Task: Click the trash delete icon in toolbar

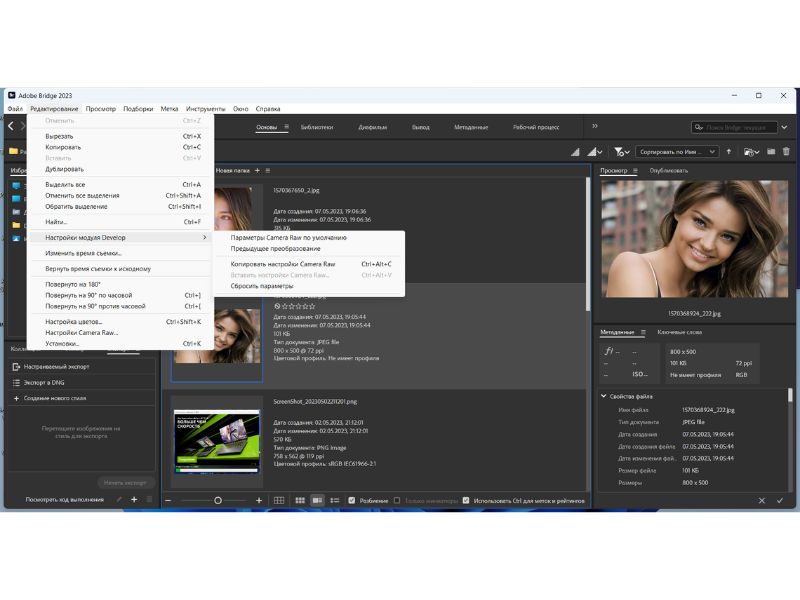Action: pos(786,152)
